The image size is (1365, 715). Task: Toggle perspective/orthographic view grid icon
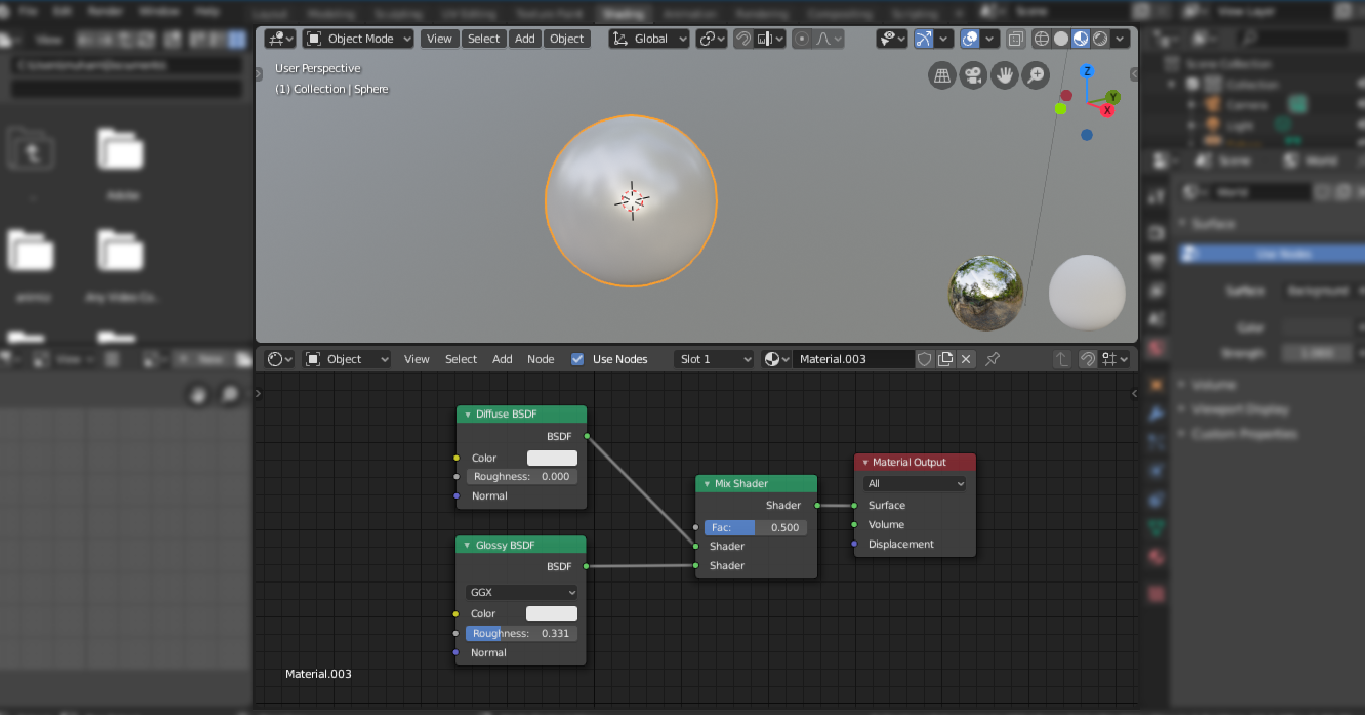tap(942, 75)
